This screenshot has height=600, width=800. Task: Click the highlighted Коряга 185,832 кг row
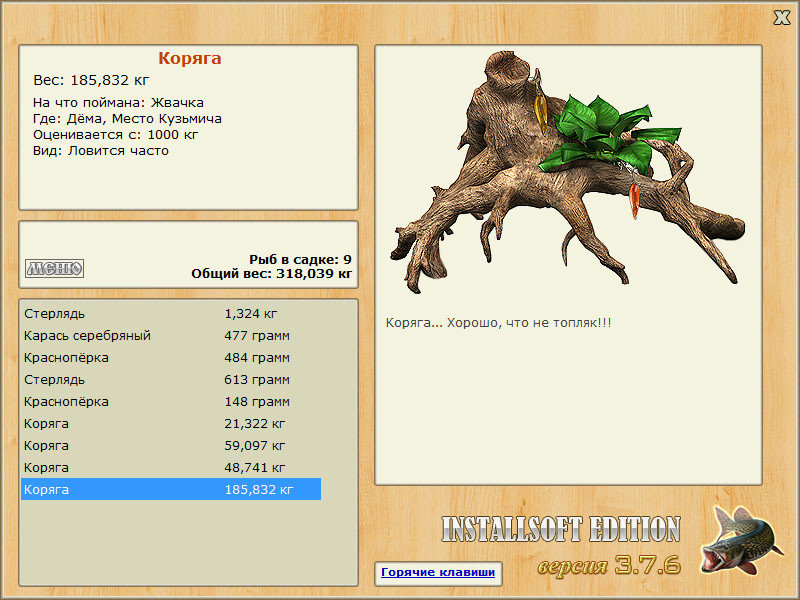click(171, 489)
